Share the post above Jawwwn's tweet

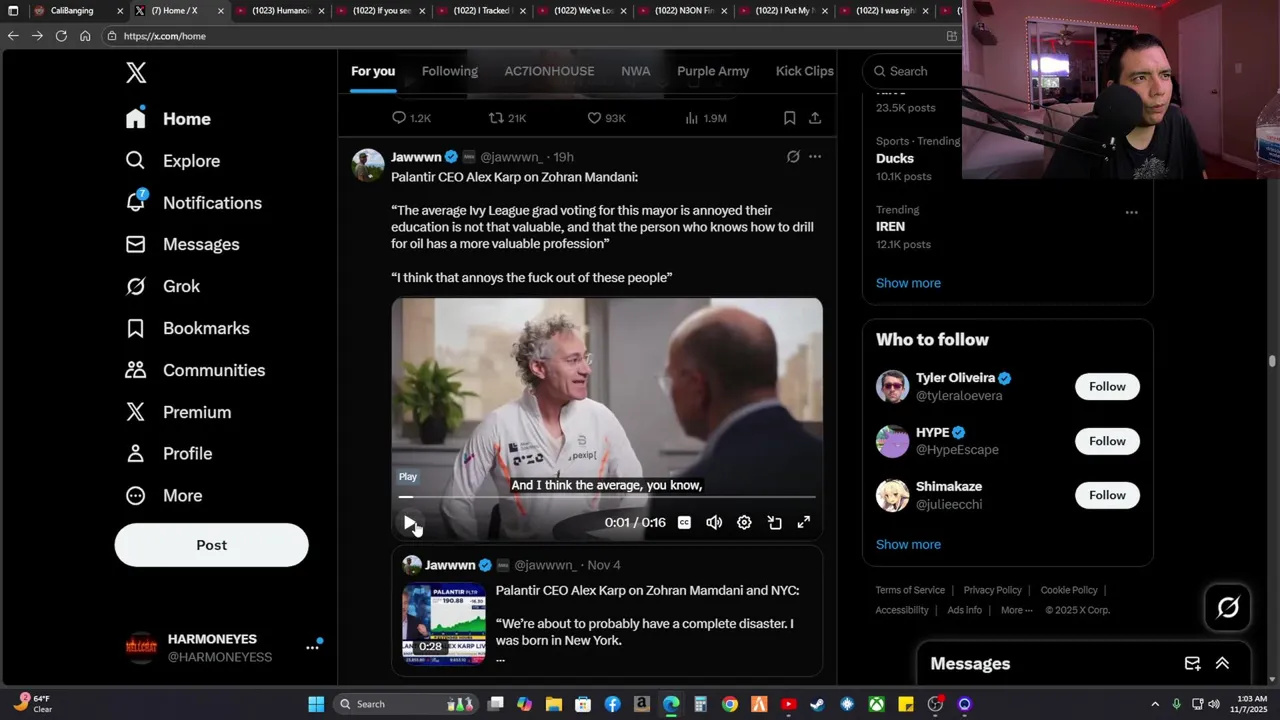click(x=815, y=118)
